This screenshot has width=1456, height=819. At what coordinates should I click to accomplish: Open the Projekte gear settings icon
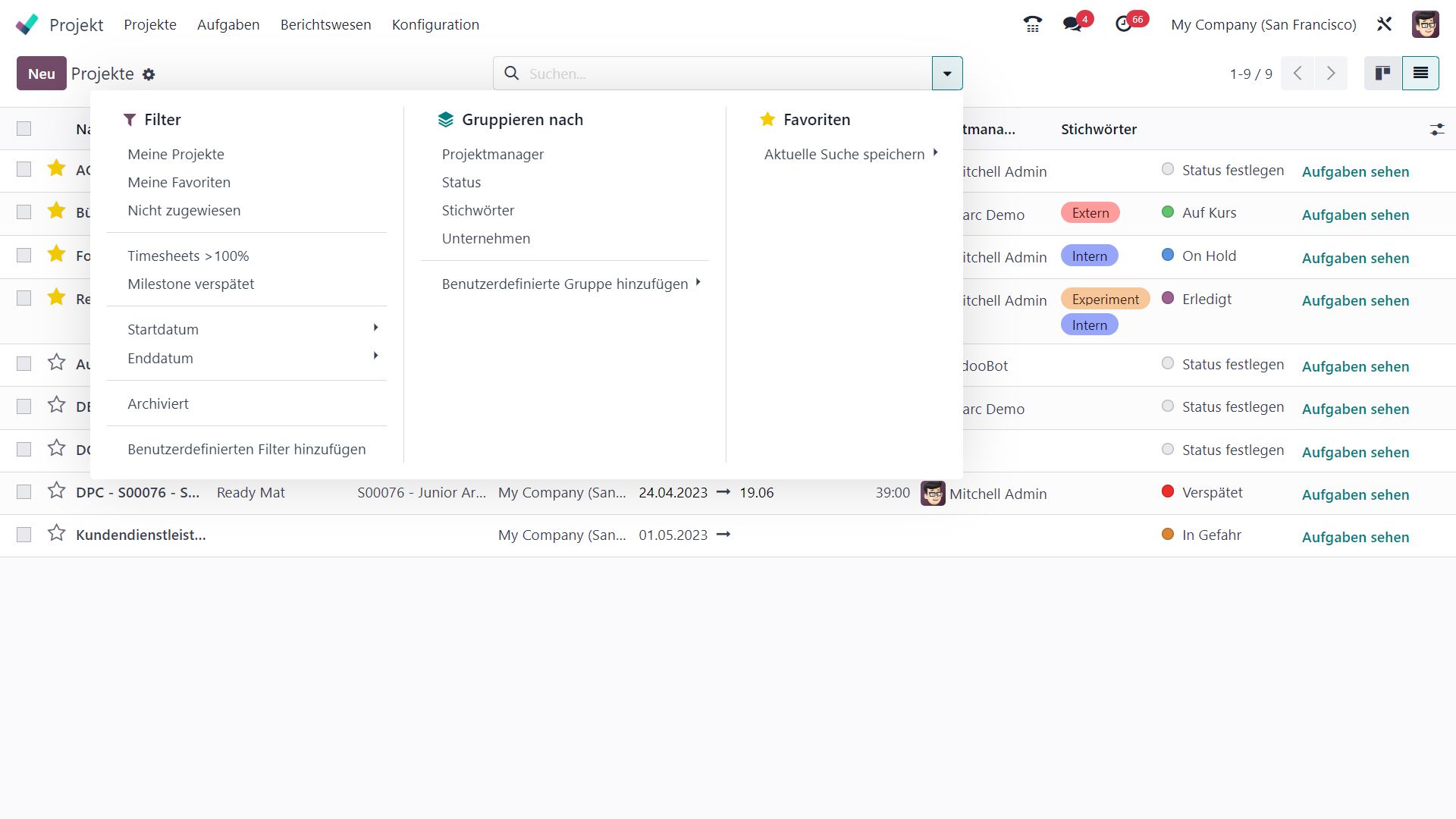point(149,74)
